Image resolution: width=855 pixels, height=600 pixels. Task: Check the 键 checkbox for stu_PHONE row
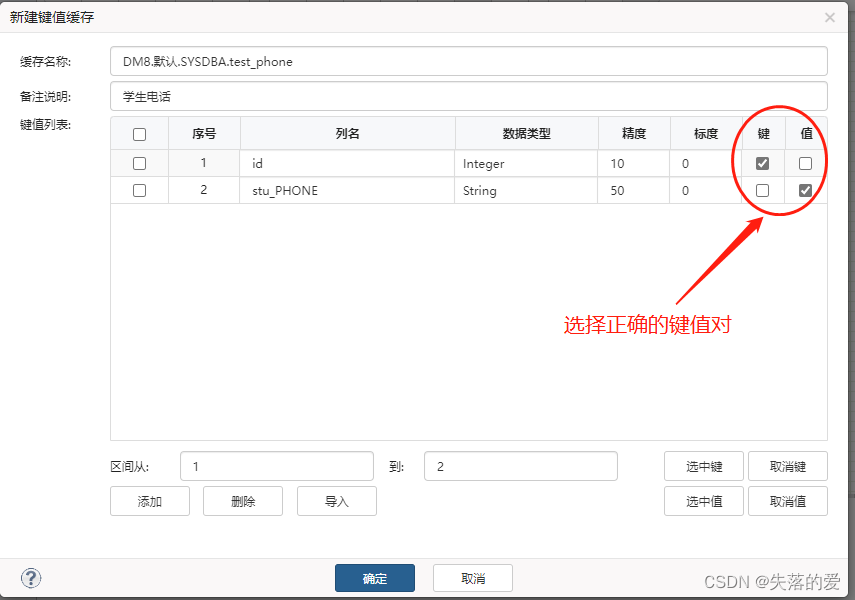pos(762,190)
